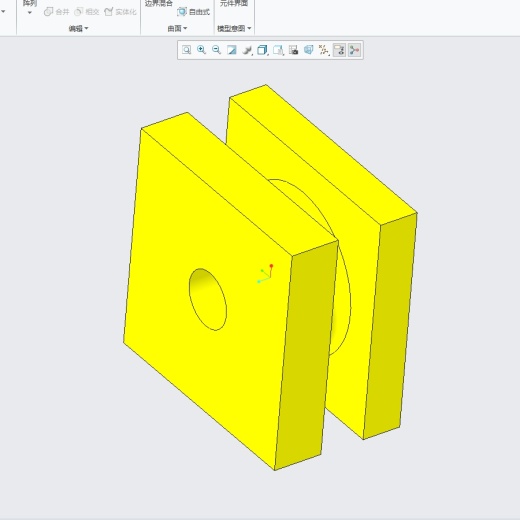This screenshot has width=520, height=520.
Task: Click the 边界混合 boundary blend button
Action: click(x=159, y=3)
